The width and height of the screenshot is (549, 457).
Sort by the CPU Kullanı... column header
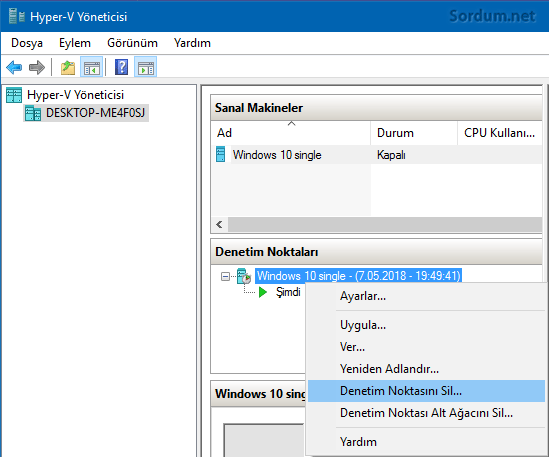pos(500,133)
